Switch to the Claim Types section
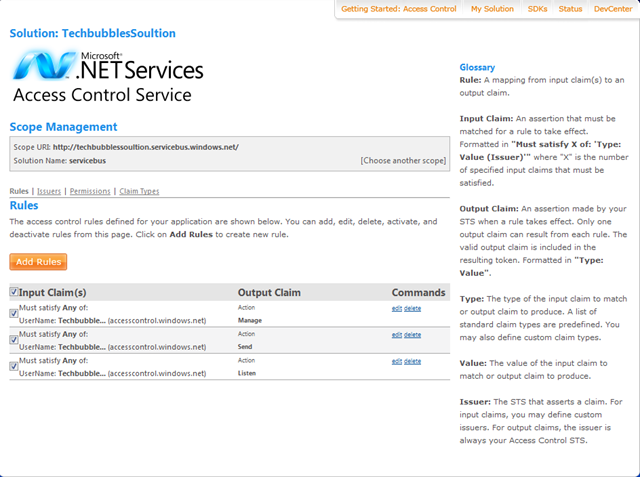This screenshot has height=477, width=640. pyautogui.click(x=139, y=191)
